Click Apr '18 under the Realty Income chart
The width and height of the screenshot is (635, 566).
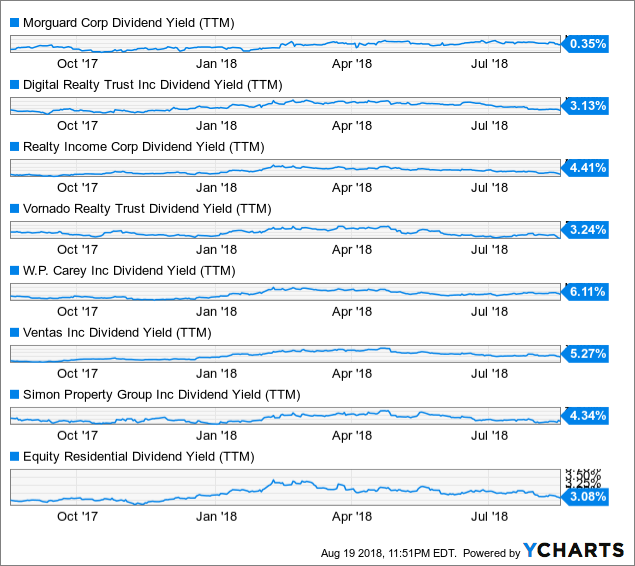(x=352, y=188)
